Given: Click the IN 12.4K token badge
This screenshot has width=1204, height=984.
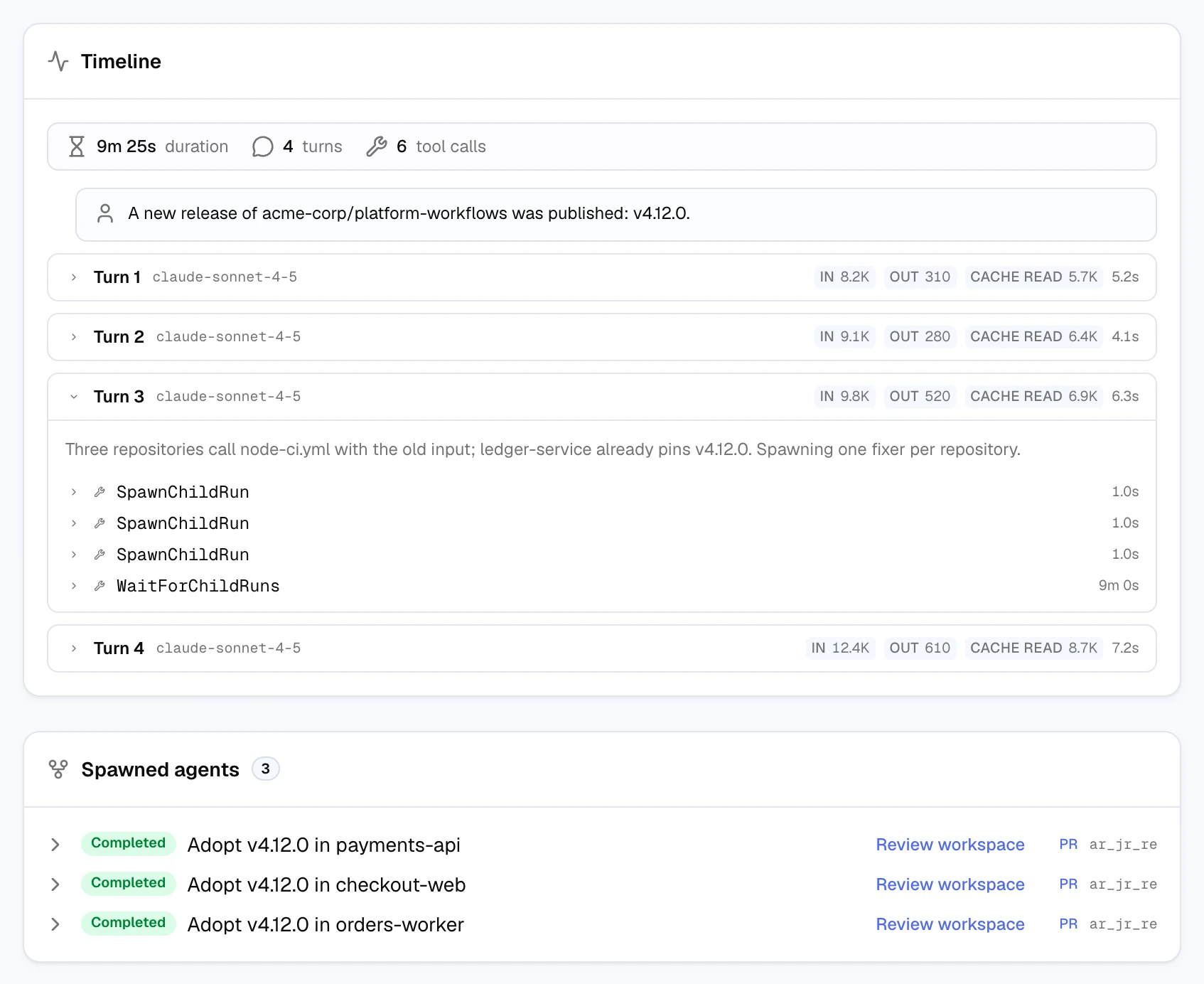Looking at the screenshot, I should (x=840, y=648).
